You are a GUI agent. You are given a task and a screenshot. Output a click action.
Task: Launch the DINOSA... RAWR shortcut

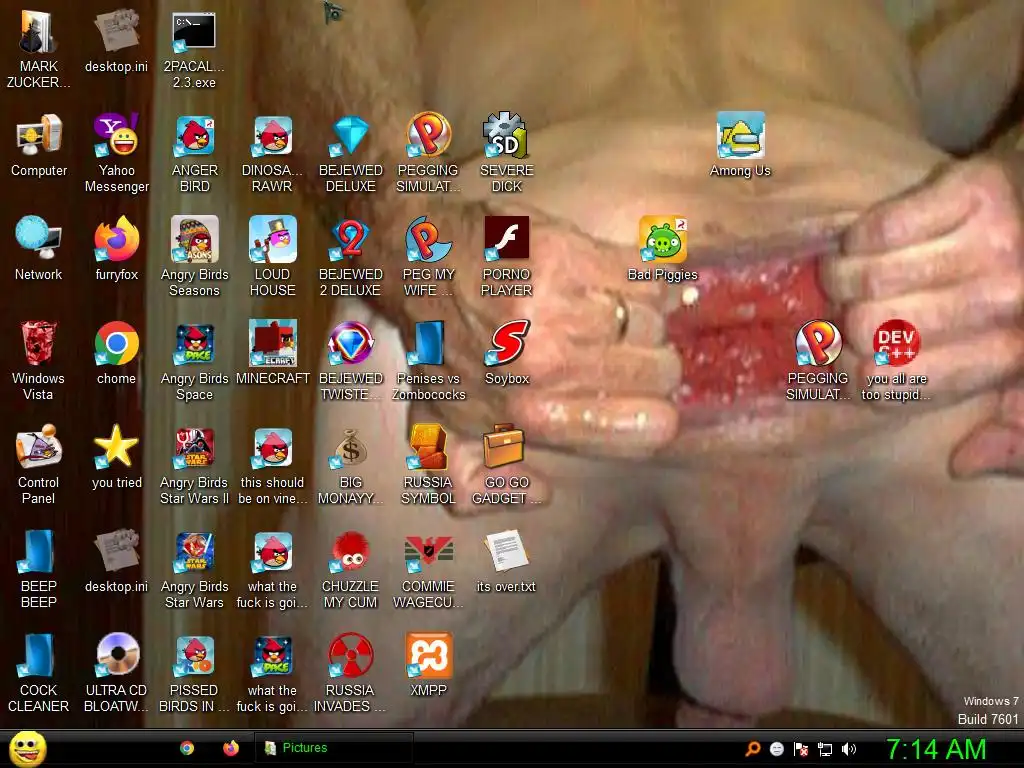(x=272, y=154)
